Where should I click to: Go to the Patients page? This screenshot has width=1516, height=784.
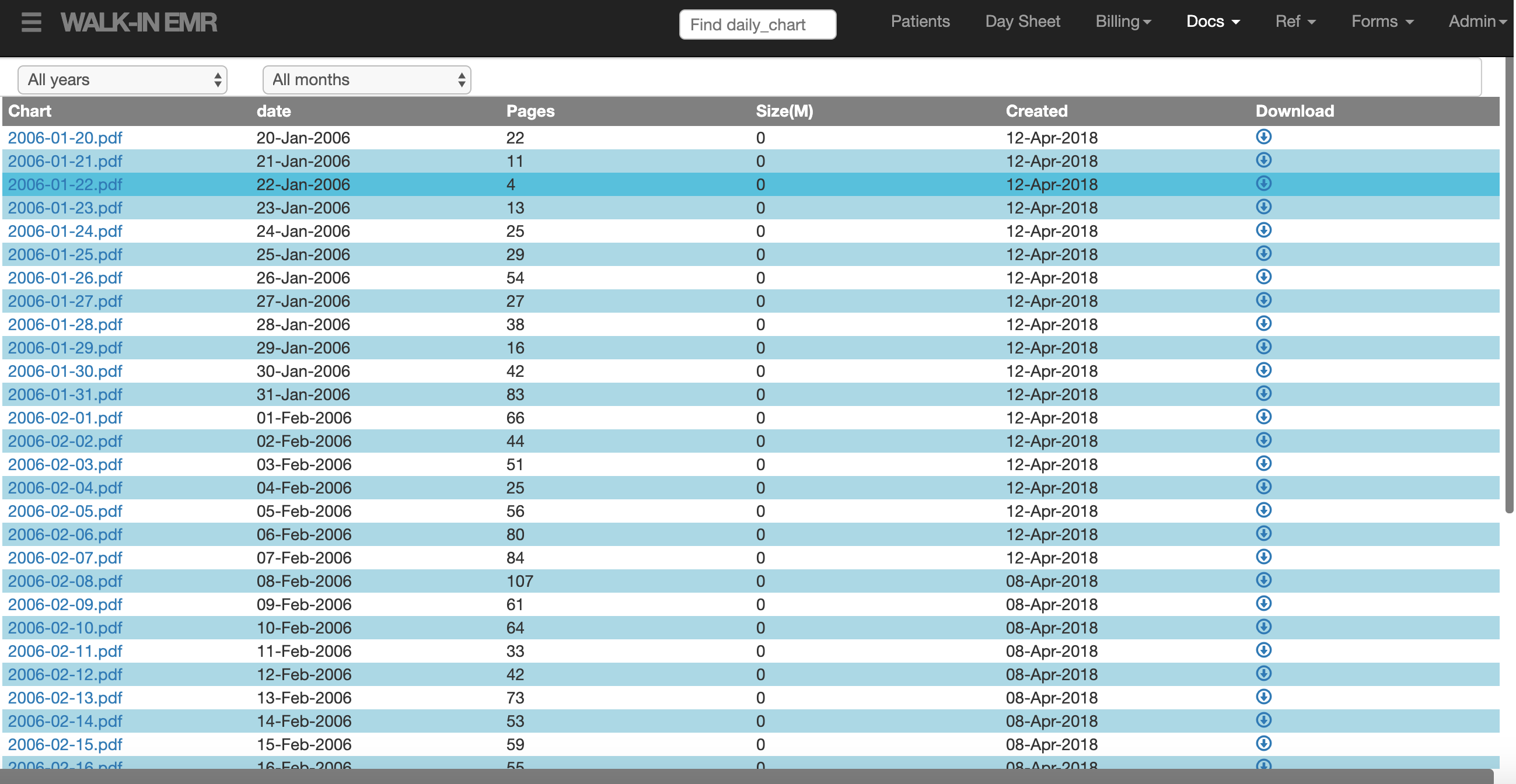pos(920,22)
